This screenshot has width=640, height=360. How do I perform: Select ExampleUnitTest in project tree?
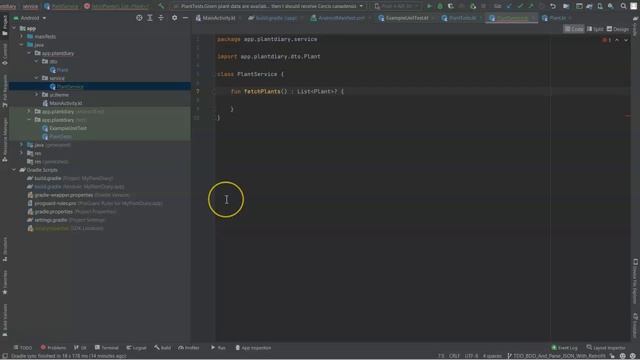pos(64,128)
